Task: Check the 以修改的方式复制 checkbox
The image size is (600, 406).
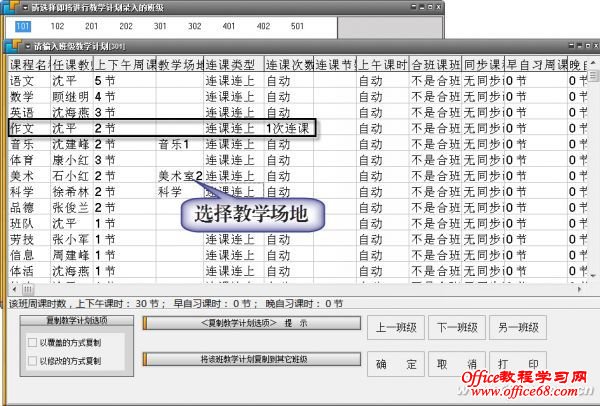Action: click(33, 361)
